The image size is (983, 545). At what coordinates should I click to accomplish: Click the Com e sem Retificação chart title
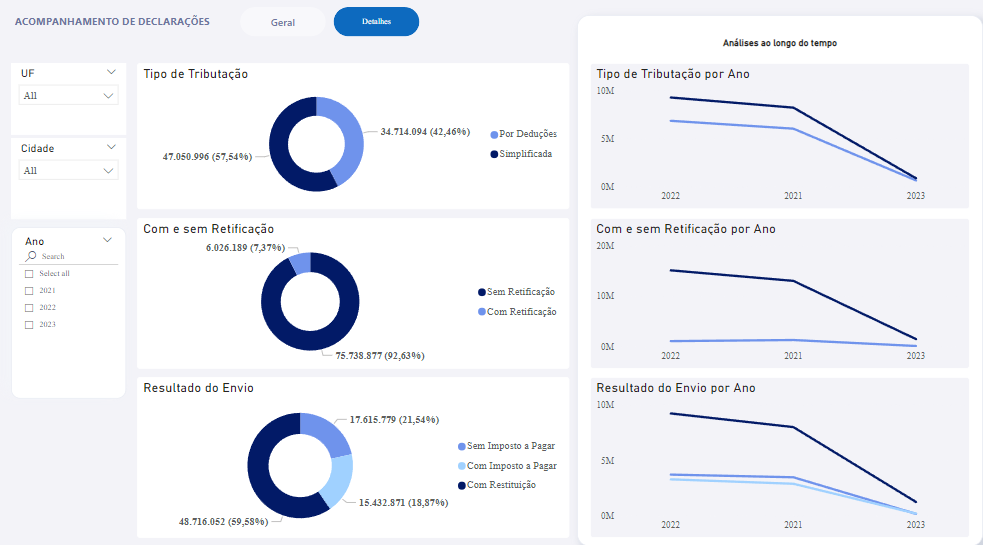pyautogui.click(x=209, y=229)
